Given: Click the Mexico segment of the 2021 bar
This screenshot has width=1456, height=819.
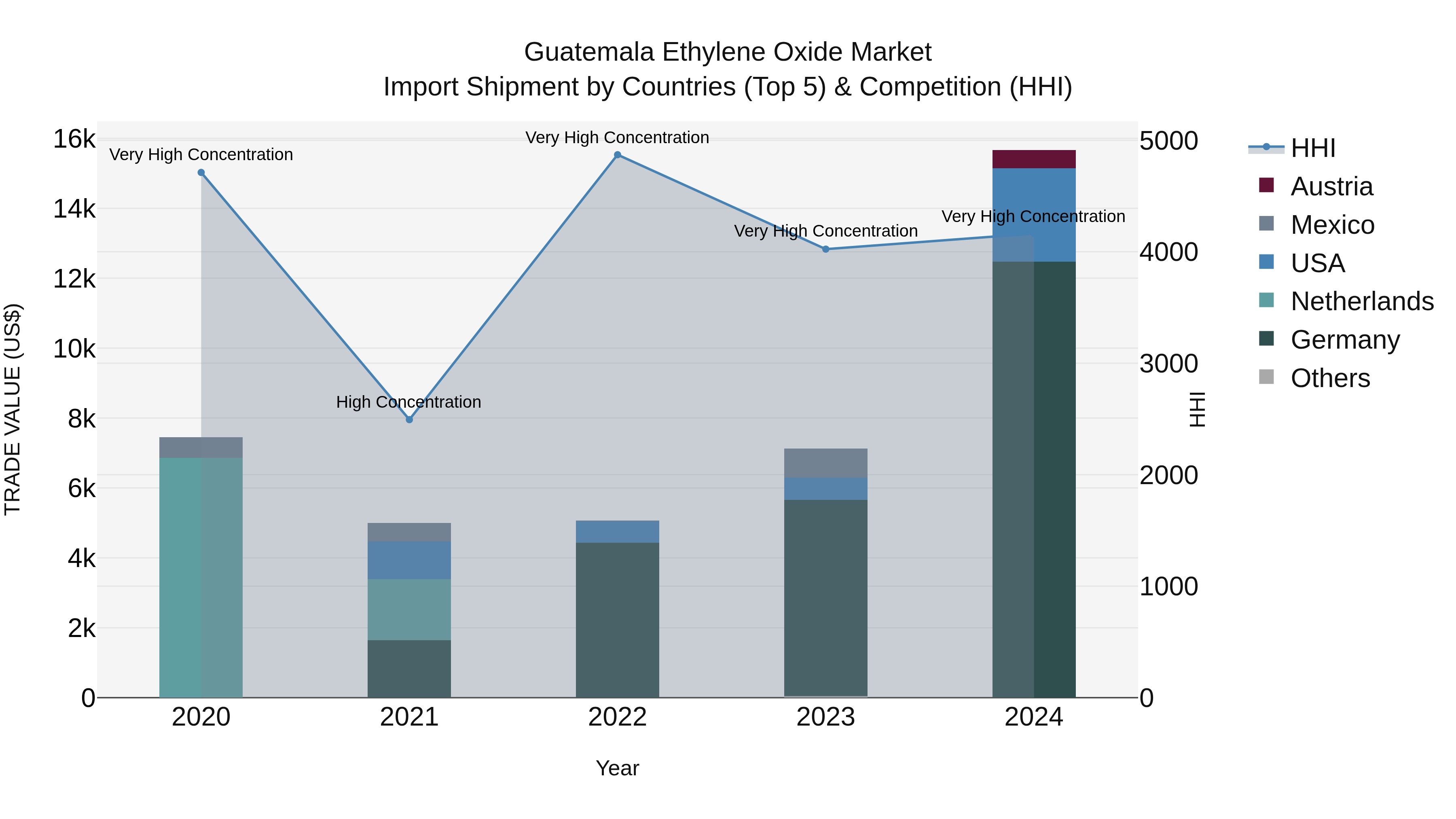Looking at the screenshot, I should coord(409,532).
